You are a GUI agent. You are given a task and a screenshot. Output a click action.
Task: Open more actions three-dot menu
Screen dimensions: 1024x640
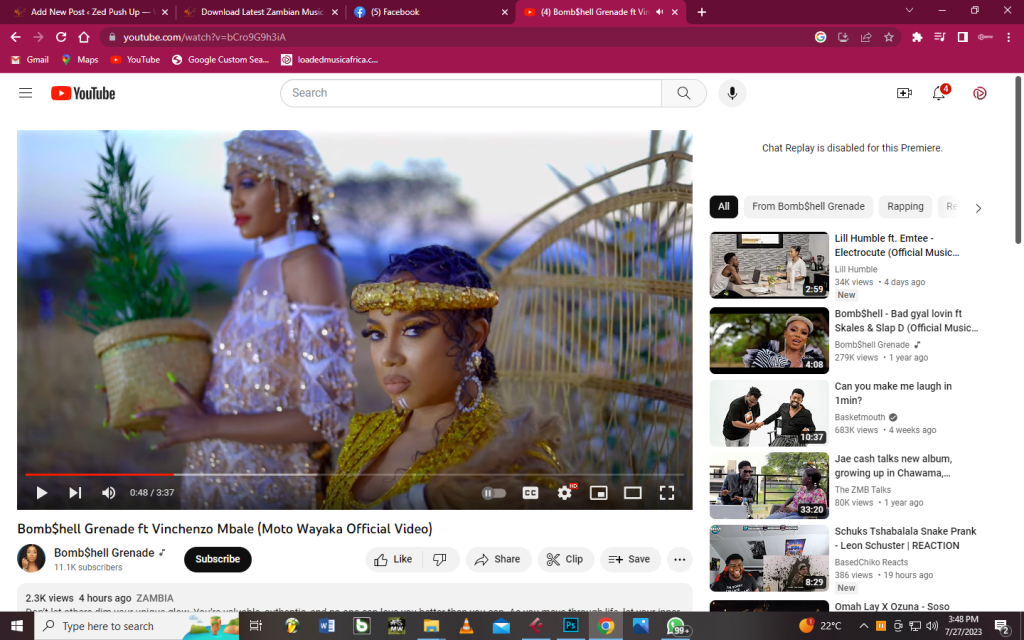(x=680, y=559)
